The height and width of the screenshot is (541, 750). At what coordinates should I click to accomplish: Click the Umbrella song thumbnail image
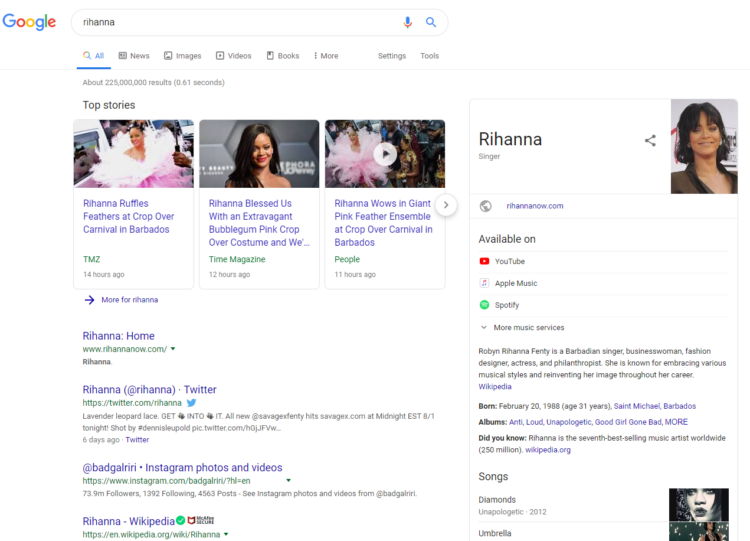pyautogui.click(x=699, y=532)
